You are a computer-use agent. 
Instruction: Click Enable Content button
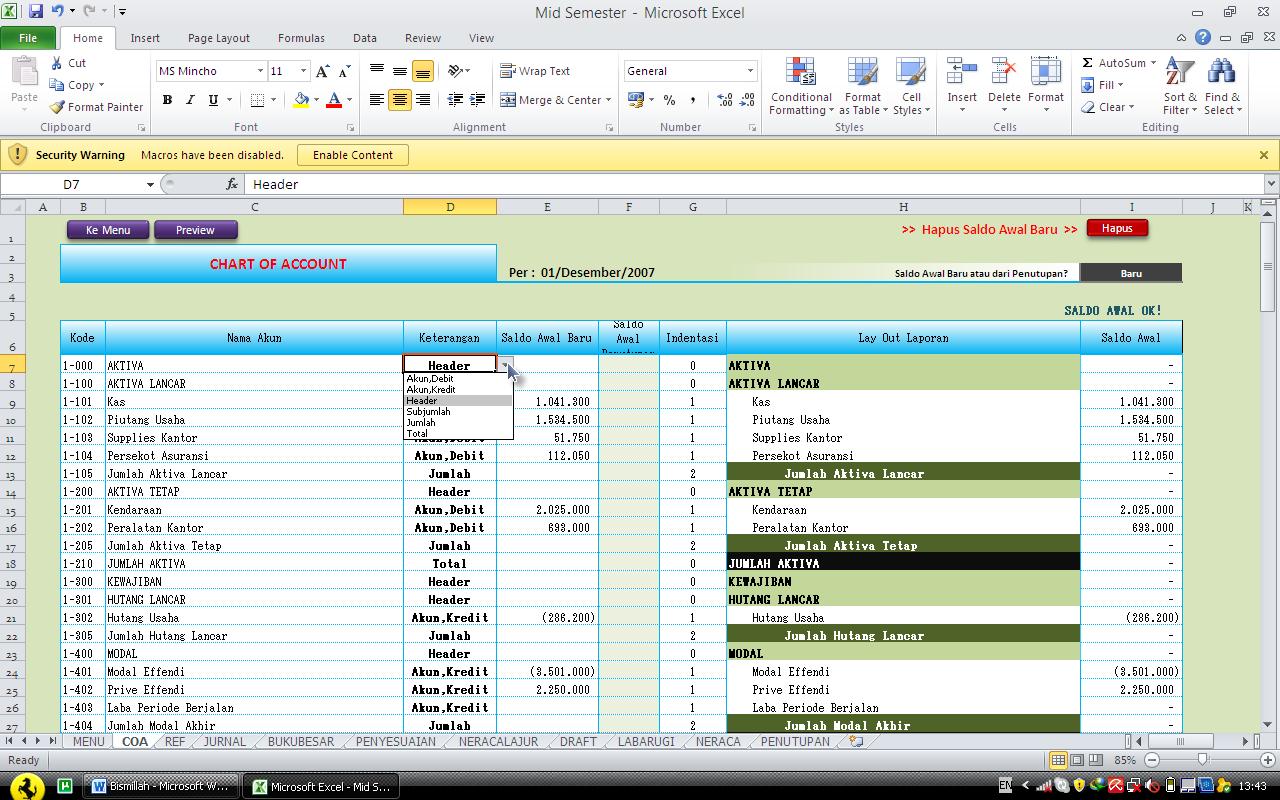[x=353, y=155]
